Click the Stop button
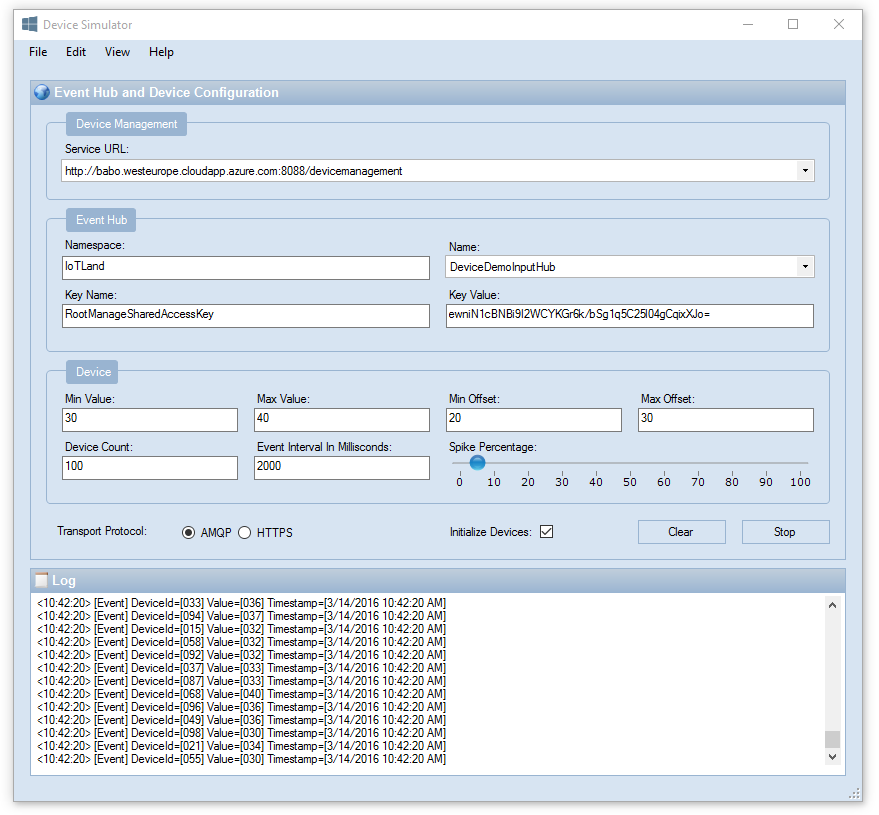 coord(785,532)
